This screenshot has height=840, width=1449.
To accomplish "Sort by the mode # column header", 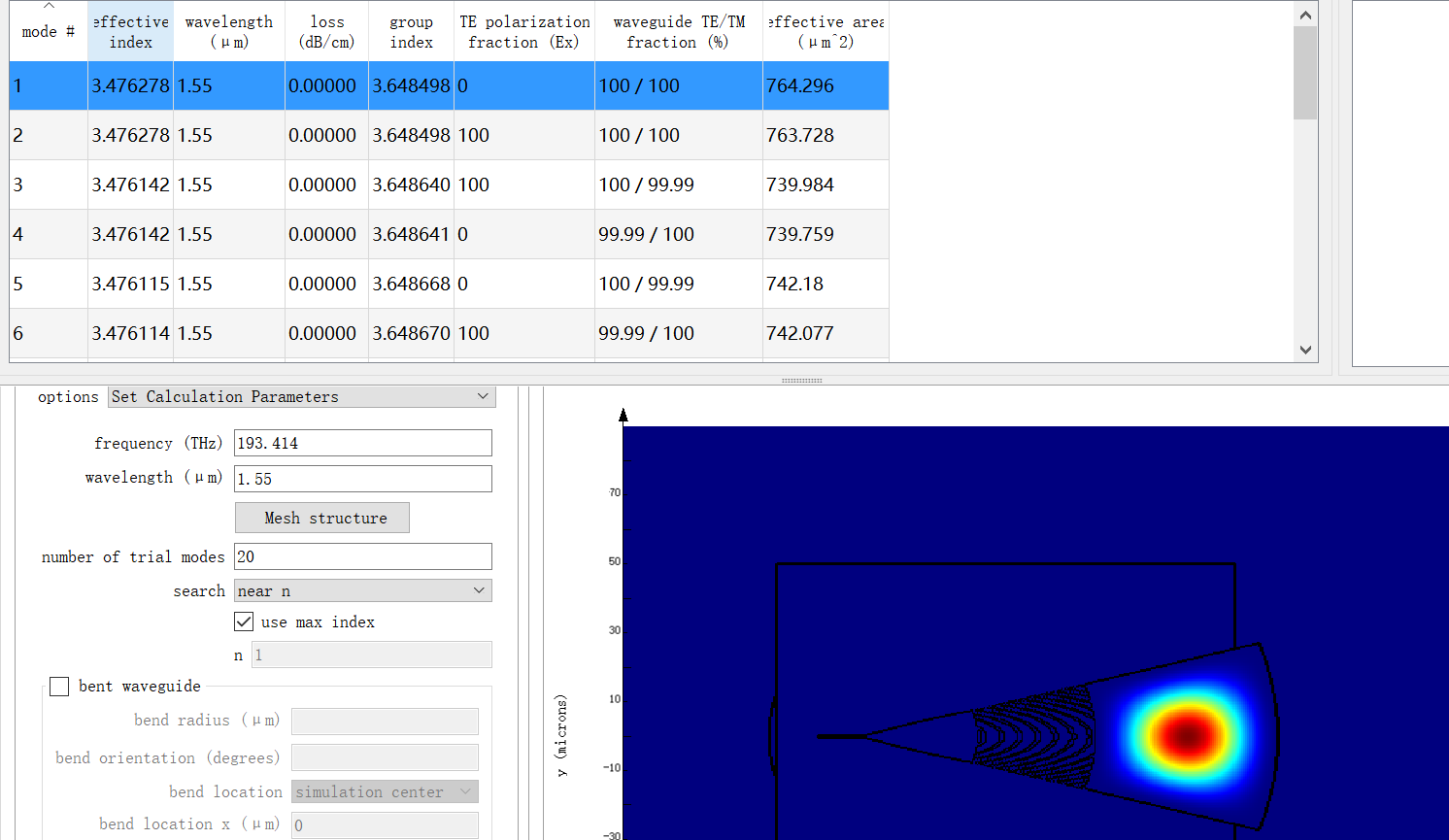I will pos(48,32).
